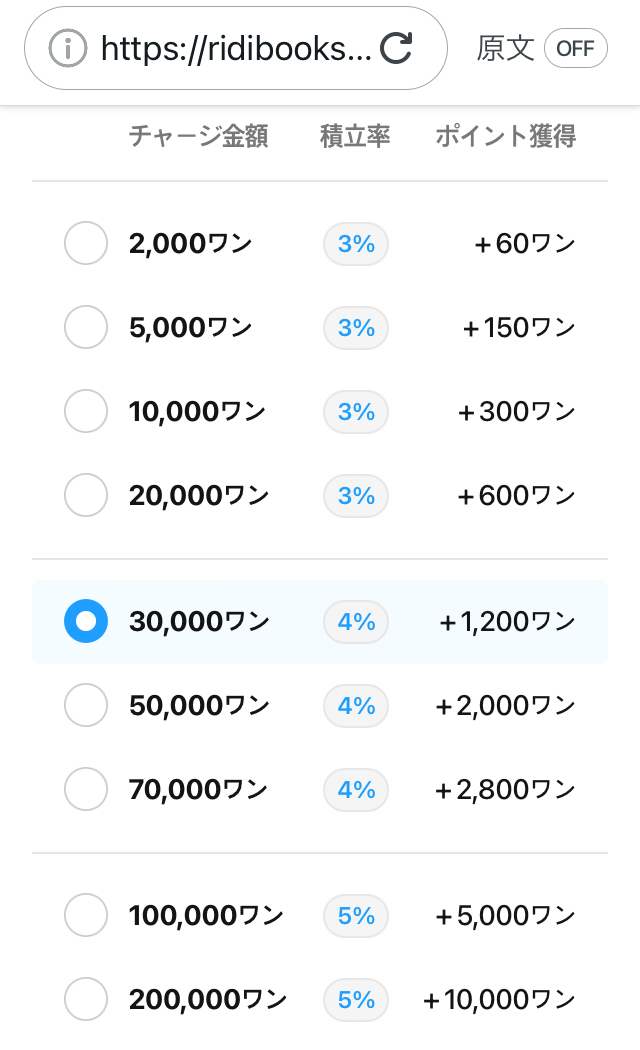The width and height of the screenshot is (640, 1050).
Task: Reload the page with the refresh icon
Action: (397, 48)
